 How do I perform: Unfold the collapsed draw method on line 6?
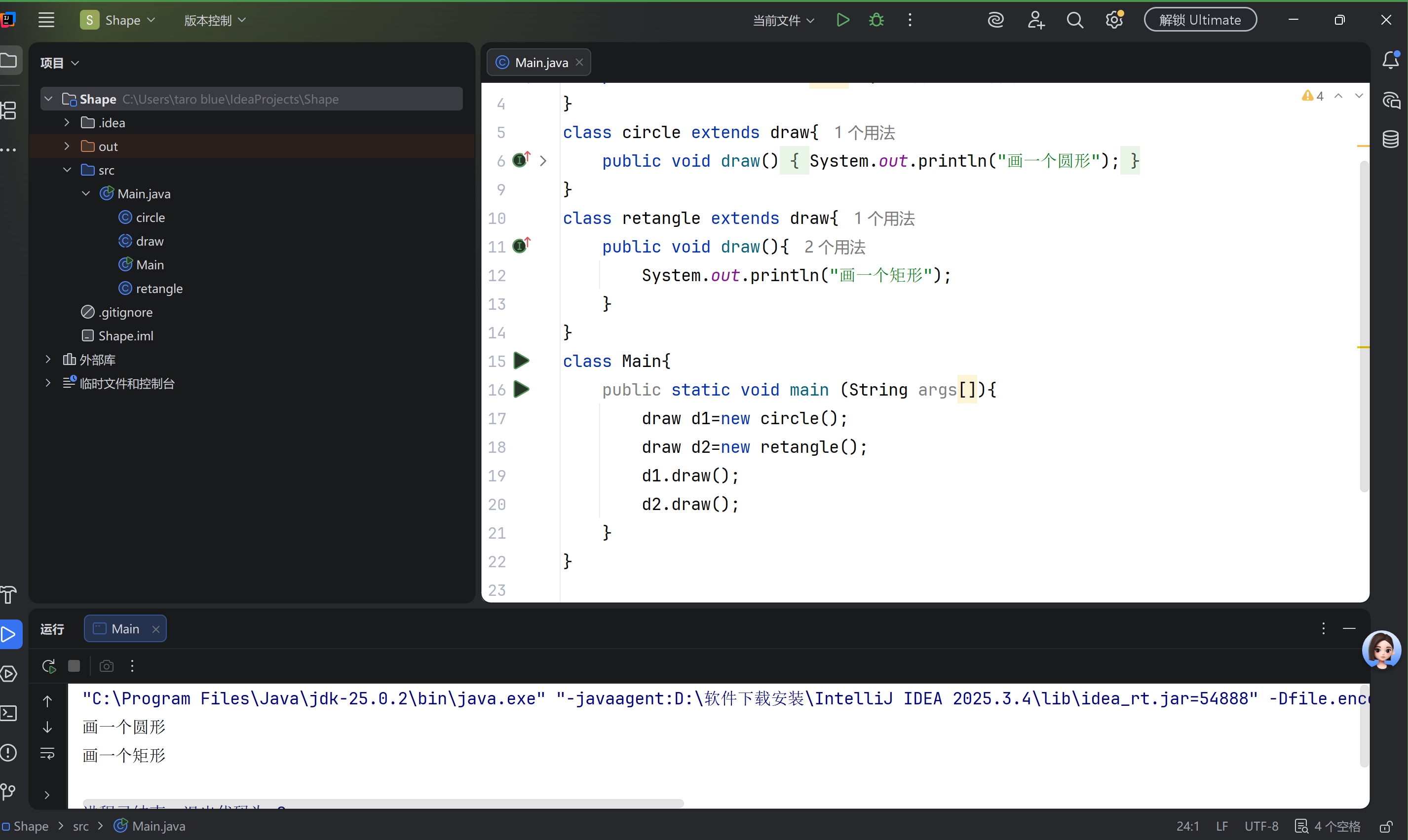543,161
